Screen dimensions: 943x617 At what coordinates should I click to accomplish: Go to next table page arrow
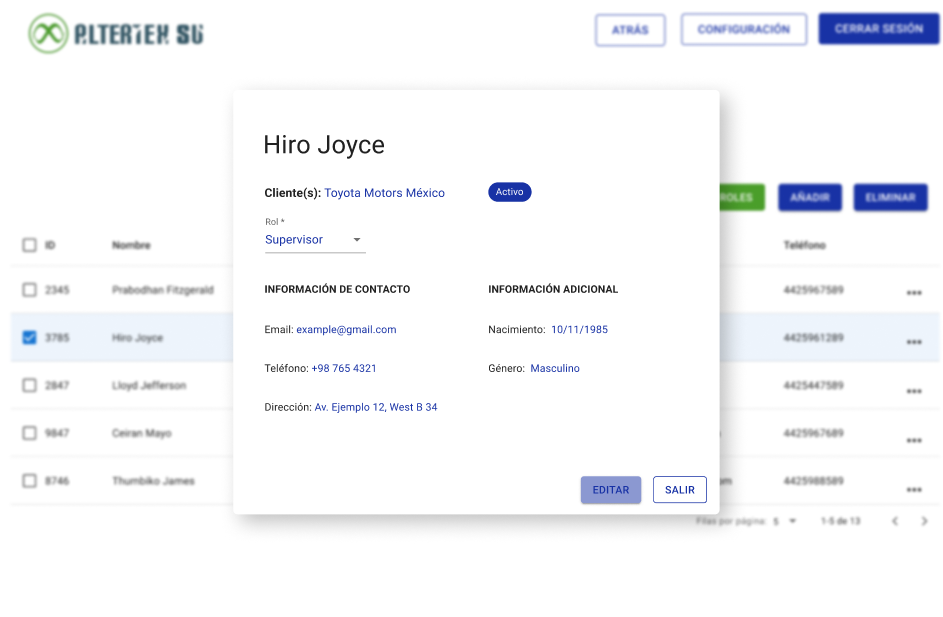(x=924, y=521)
